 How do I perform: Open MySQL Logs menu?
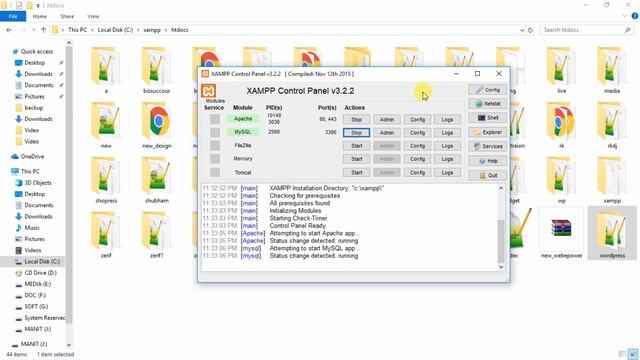(x=447, y=133)
